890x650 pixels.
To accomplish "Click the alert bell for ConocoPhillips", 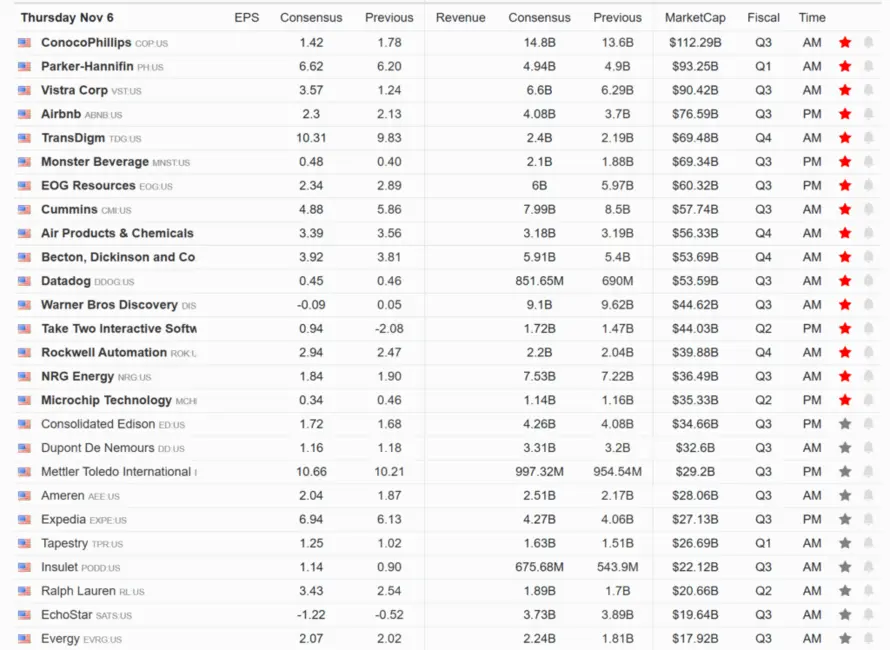I will (868, 43).
